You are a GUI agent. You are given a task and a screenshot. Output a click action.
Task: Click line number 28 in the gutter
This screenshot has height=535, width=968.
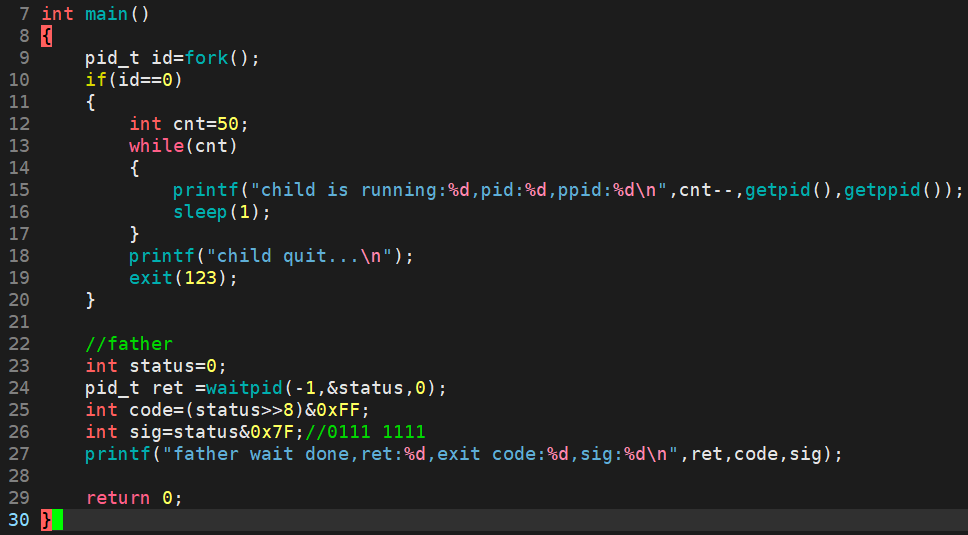pos(19,476)
